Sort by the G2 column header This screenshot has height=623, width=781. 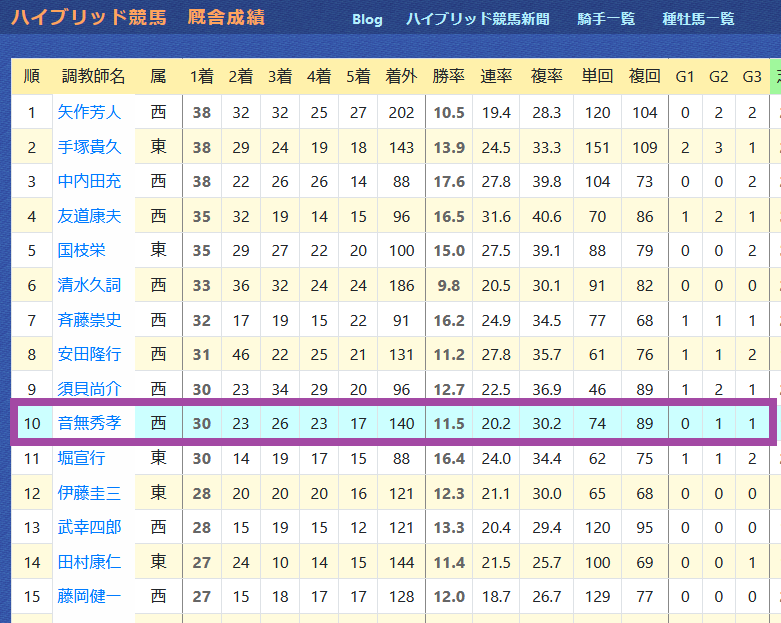tap(718, 77)
